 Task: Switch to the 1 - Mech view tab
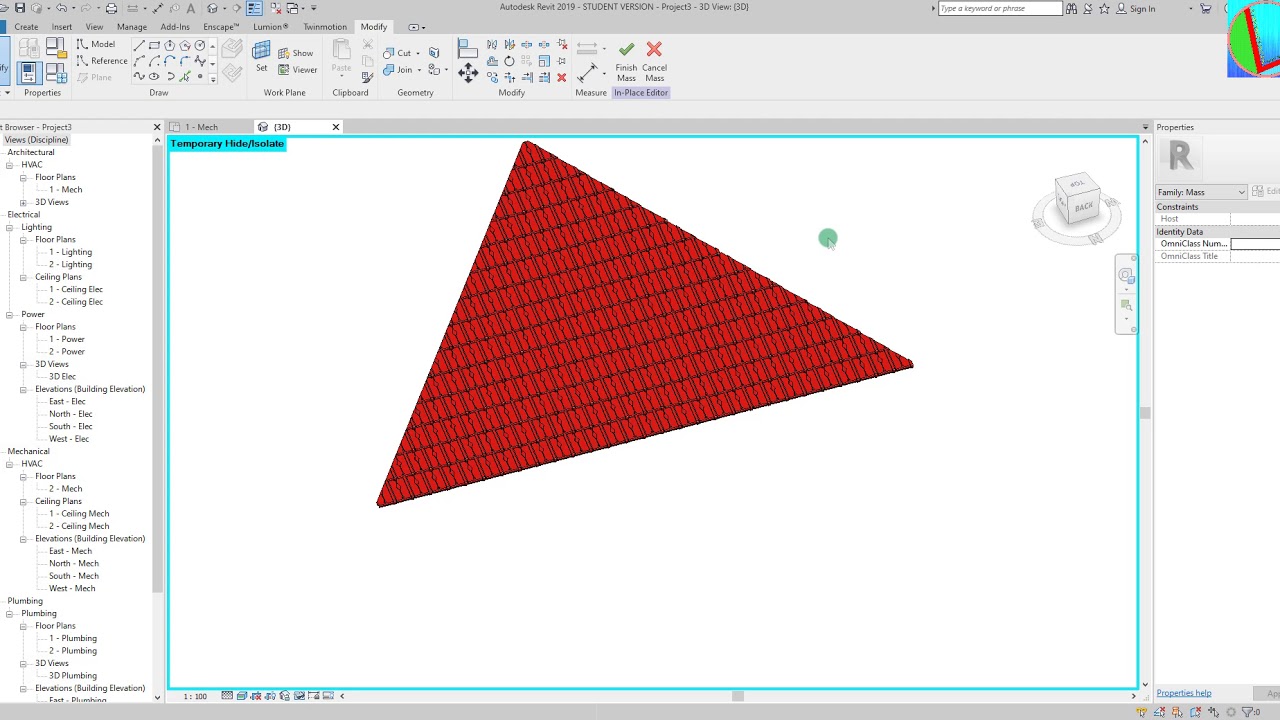(x=201, y=127)
